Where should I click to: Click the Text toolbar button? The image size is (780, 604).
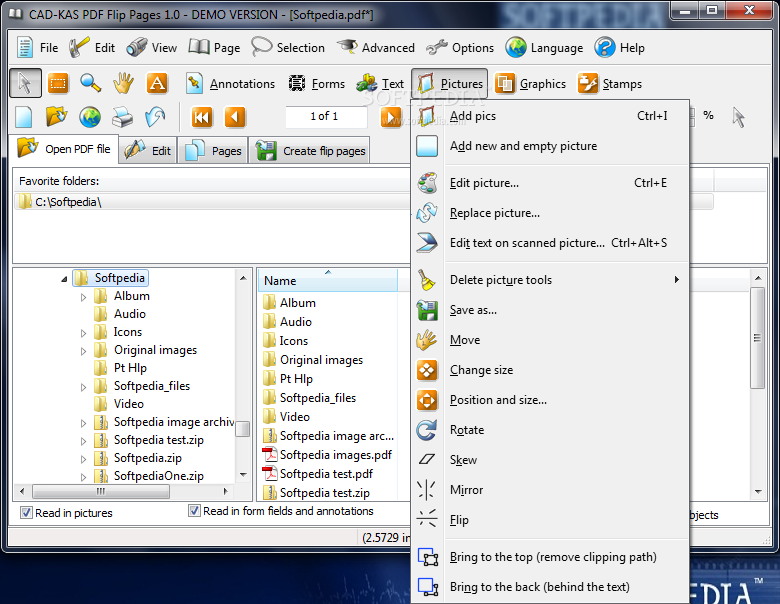coord(381,84)
